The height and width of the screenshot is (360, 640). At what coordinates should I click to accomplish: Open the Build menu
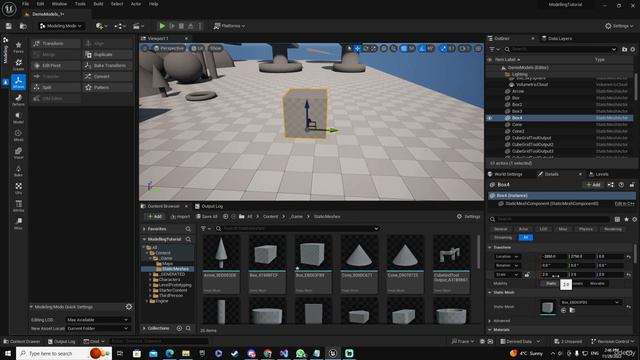[98, 4]
